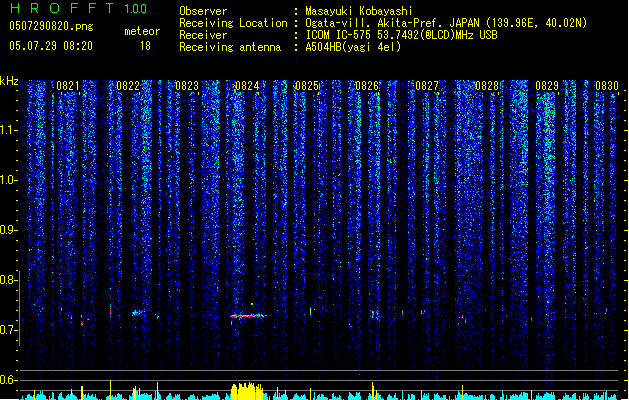
Task: Select antenna text A504HB(yagi 4el)
Action: point(353,47)
